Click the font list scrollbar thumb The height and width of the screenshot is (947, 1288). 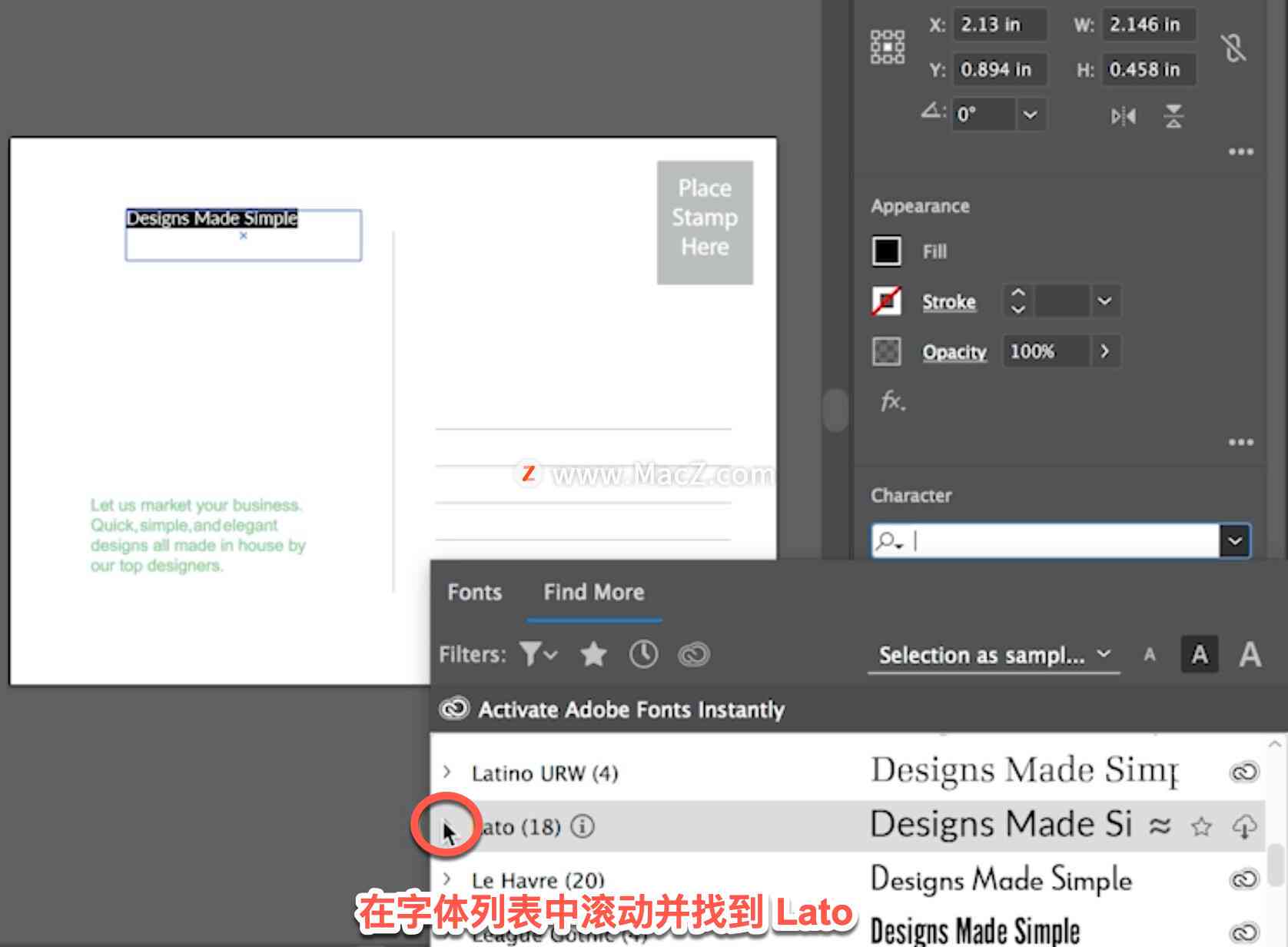click(1276, 864)
